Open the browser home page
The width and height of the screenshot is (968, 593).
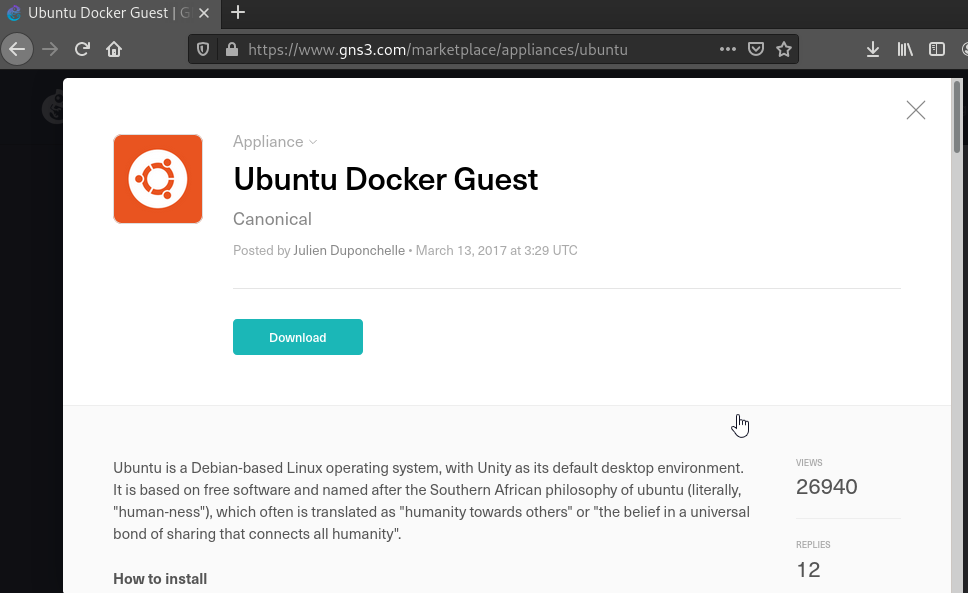coord(114,49)
